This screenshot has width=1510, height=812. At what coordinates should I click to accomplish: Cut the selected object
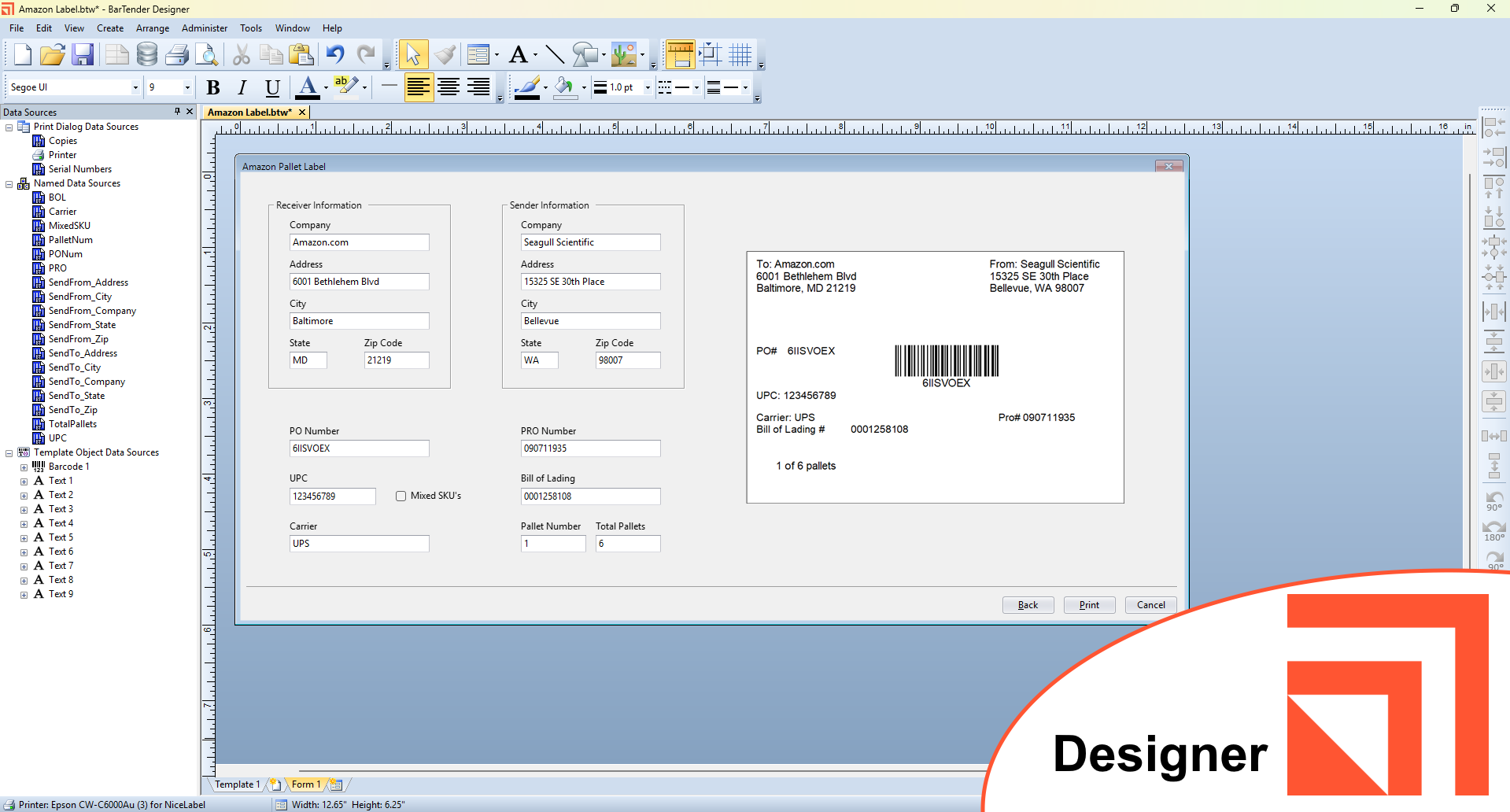(242, 55)
